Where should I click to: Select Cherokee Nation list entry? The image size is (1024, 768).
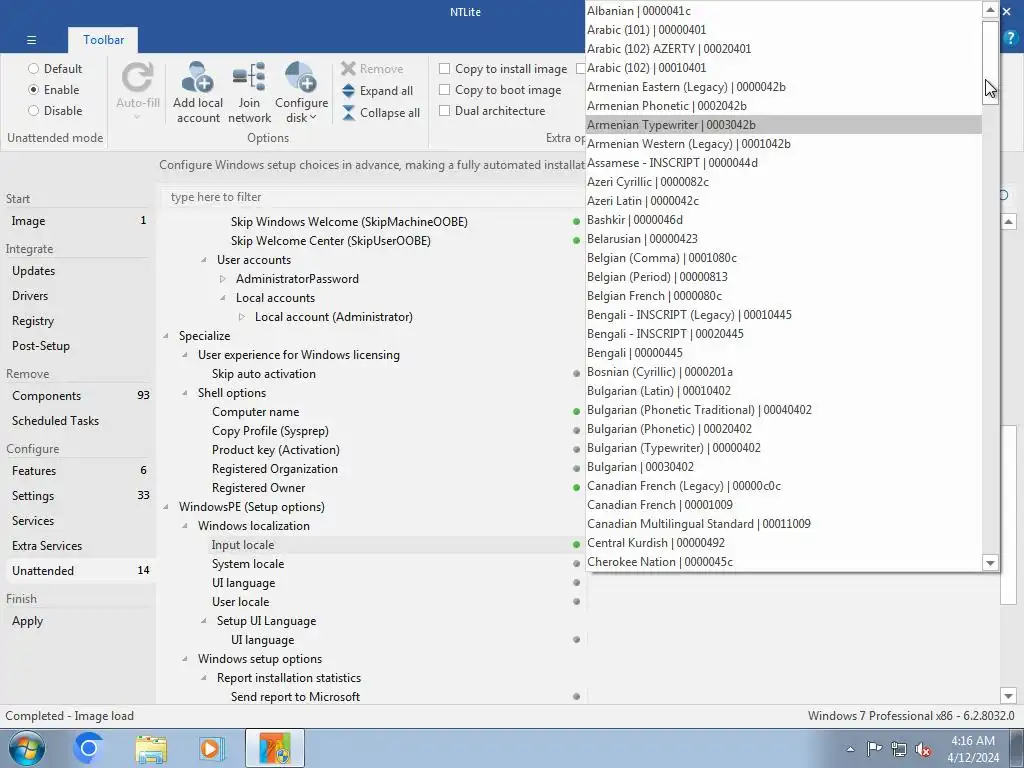point(784,562)
